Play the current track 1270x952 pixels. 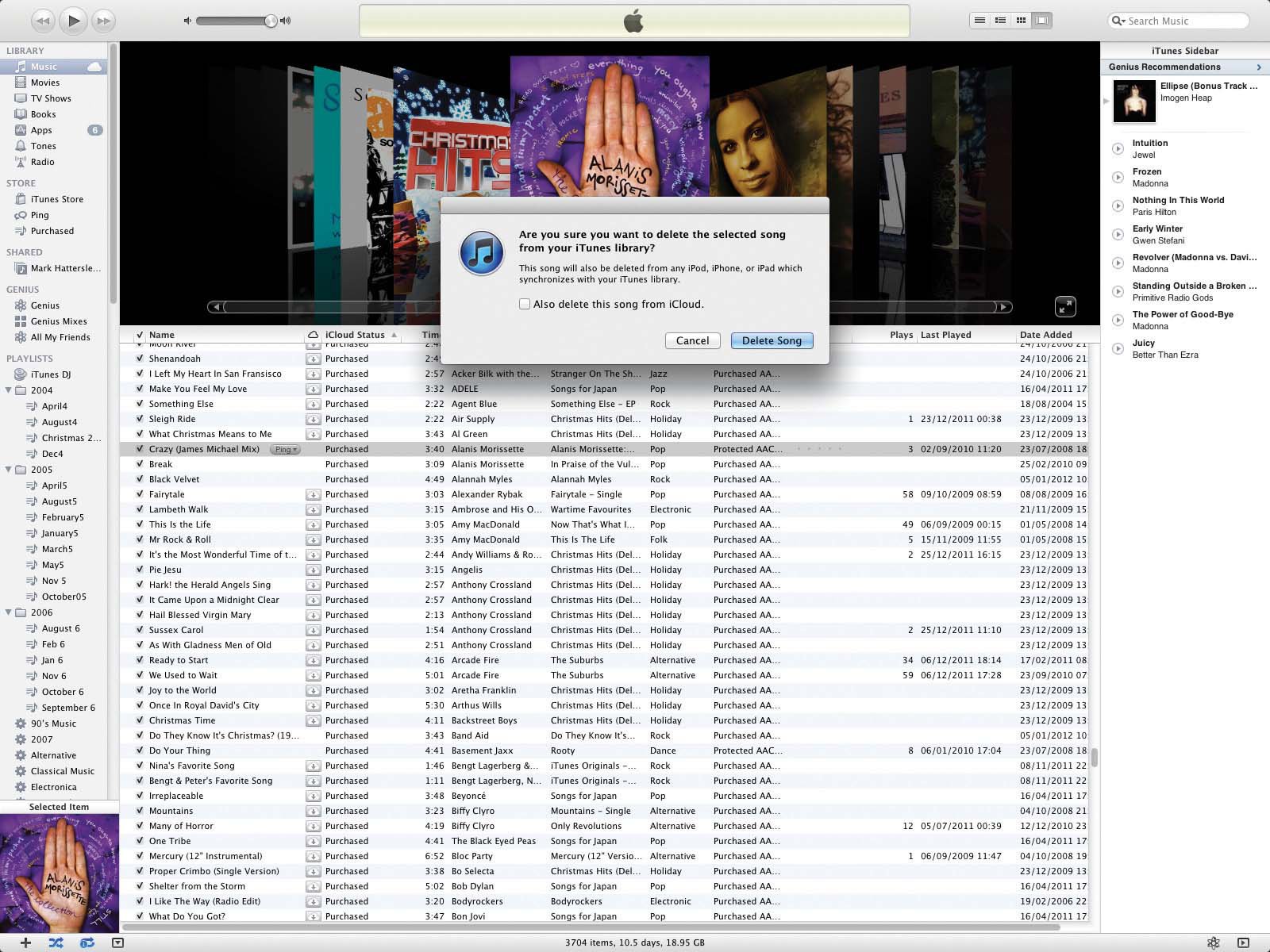[x=73, y=21]
